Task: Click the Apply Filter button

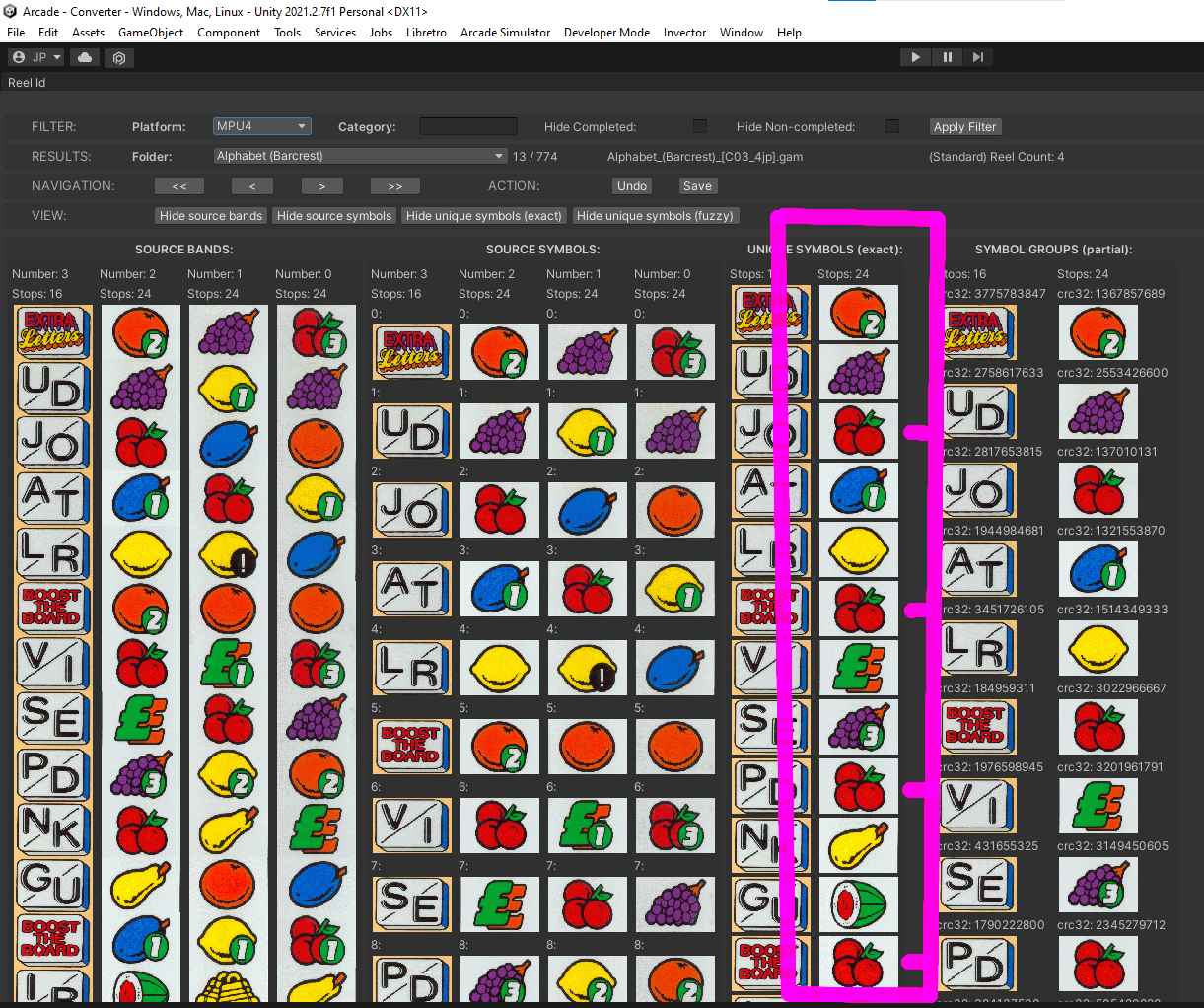Action: tap(964, 127)
